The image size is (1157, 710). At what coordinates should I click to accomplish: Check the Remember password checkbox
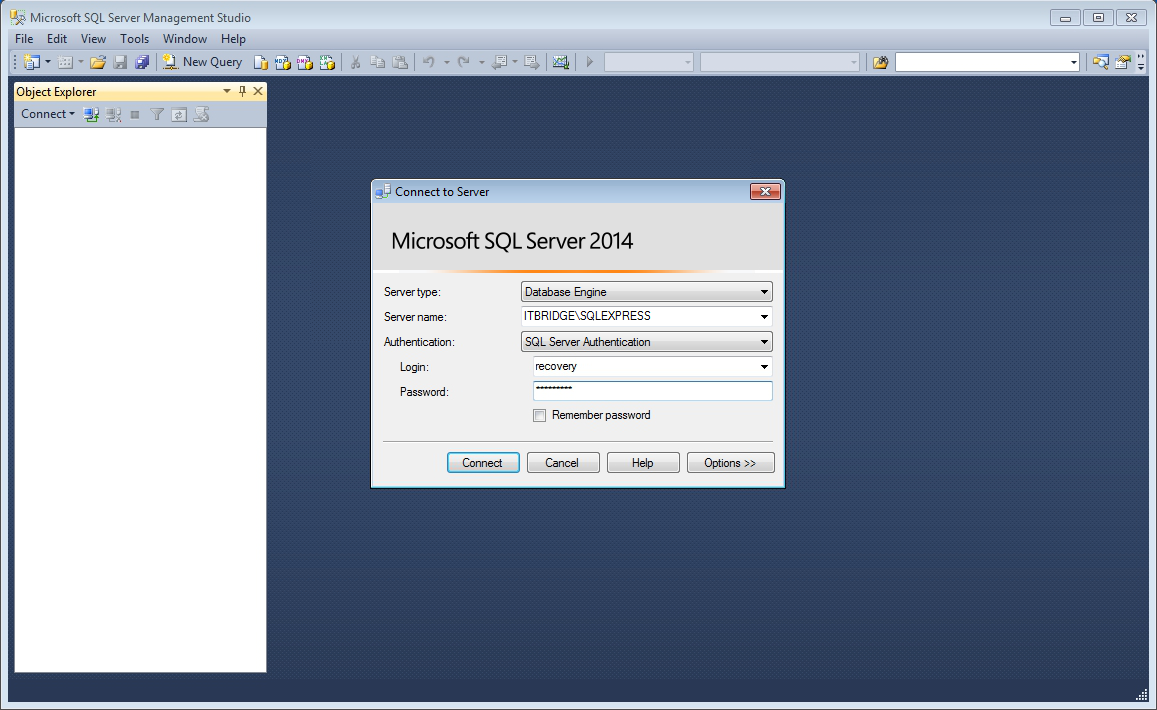click(539, 416)
